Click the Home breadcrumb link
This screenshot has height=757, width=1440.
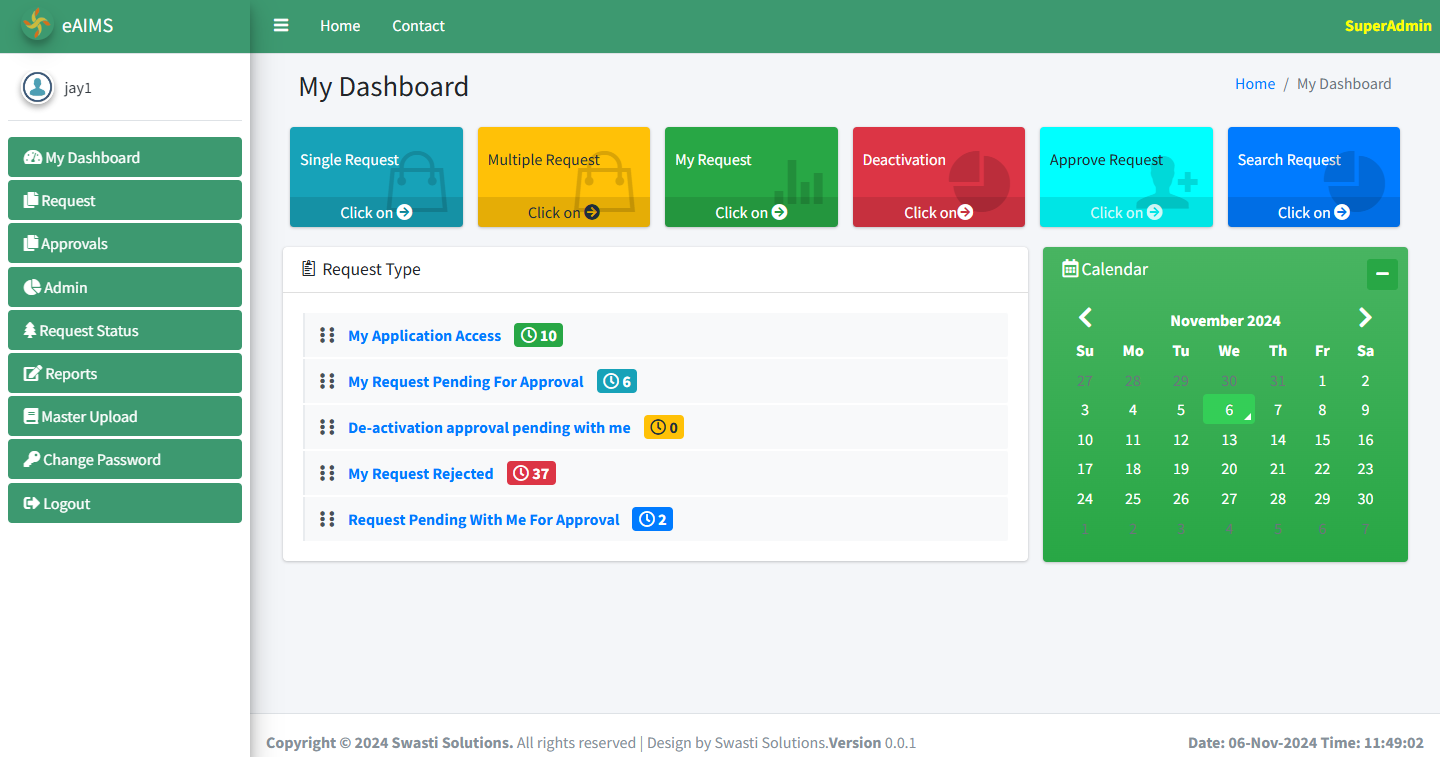point(1254,84)
